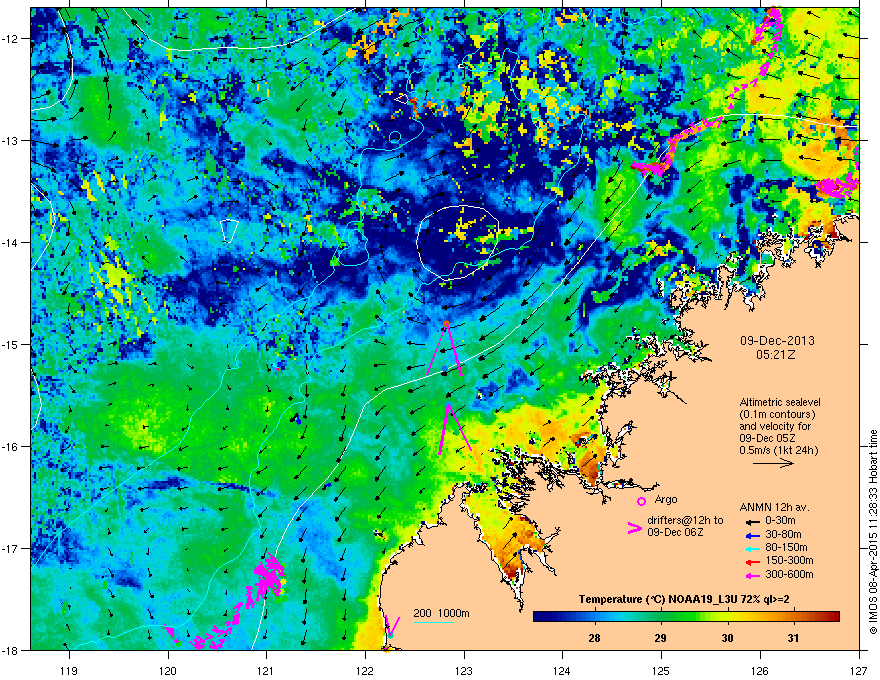Click the '121' longitude axis label
The image size is (880, 680).
tap(266, 670)
